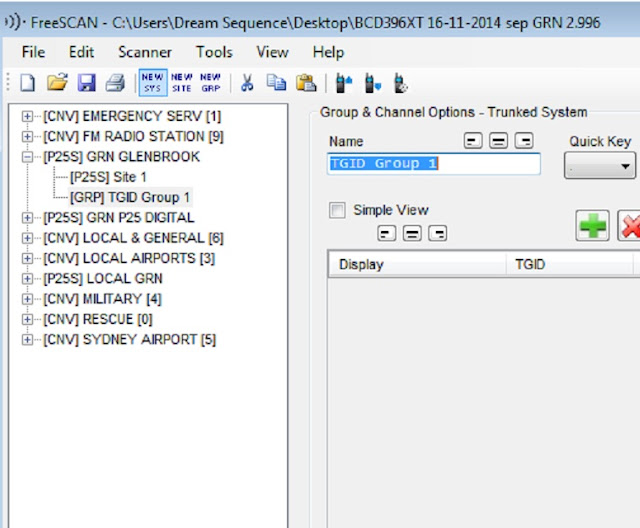Image resolution: width=640 pixels, height=528 pixels.
Task: Collapse the GRN GLENBROOK tree node
Action: 27,157
